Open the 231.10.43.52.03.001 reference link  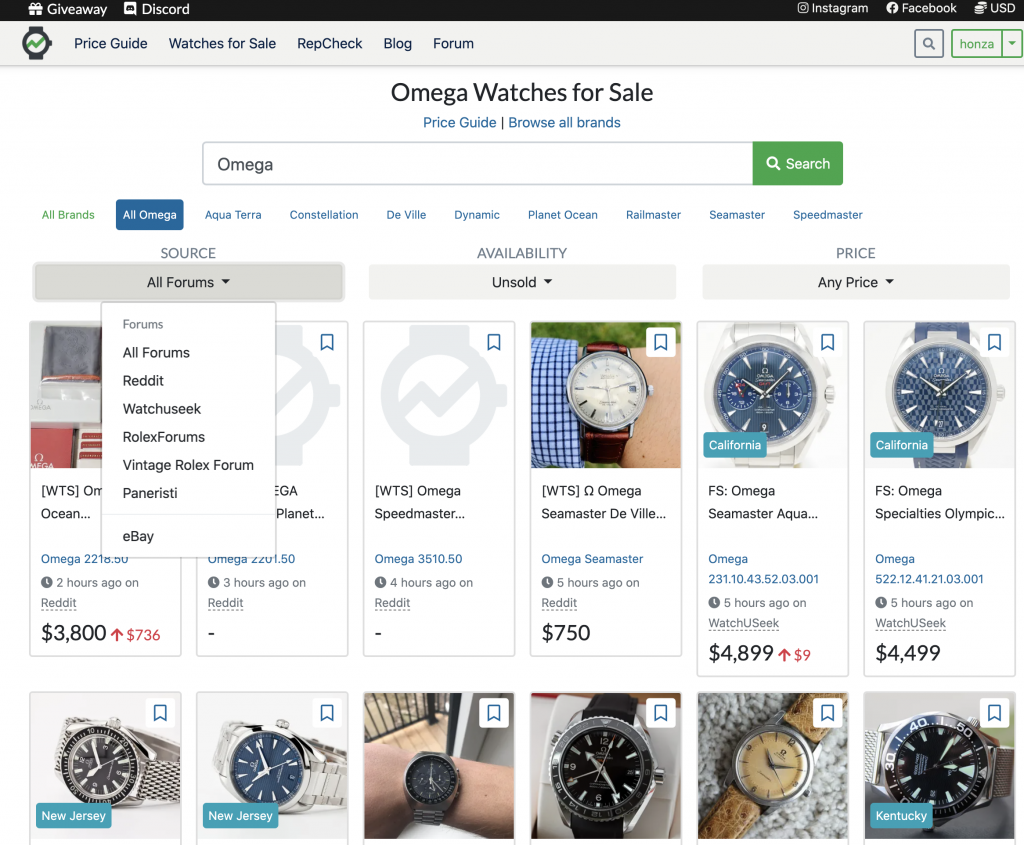tap(763, 569)
